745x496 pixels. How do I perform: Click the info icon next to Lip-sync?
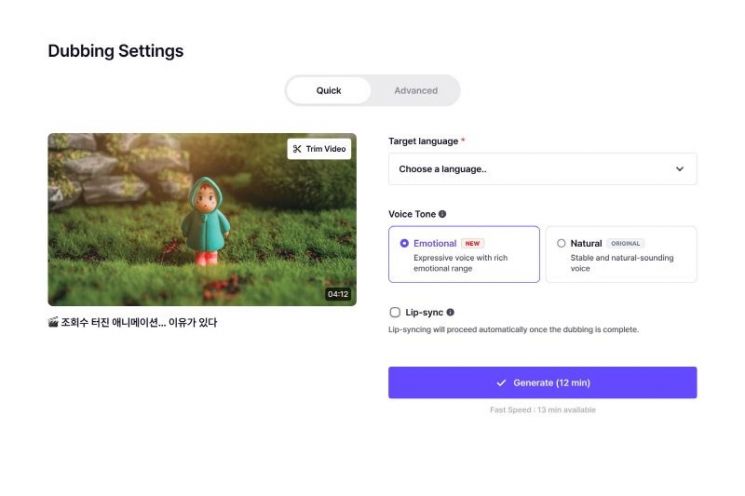point(450,313)
